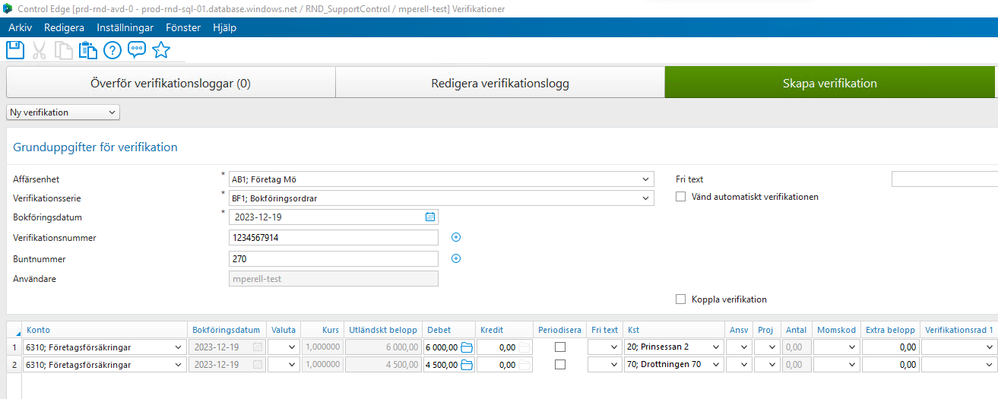The width and height of the screenshot is (998, 399).
Task: Toggle Periodisera checkbox on row 1
Action: coord(560,347)
